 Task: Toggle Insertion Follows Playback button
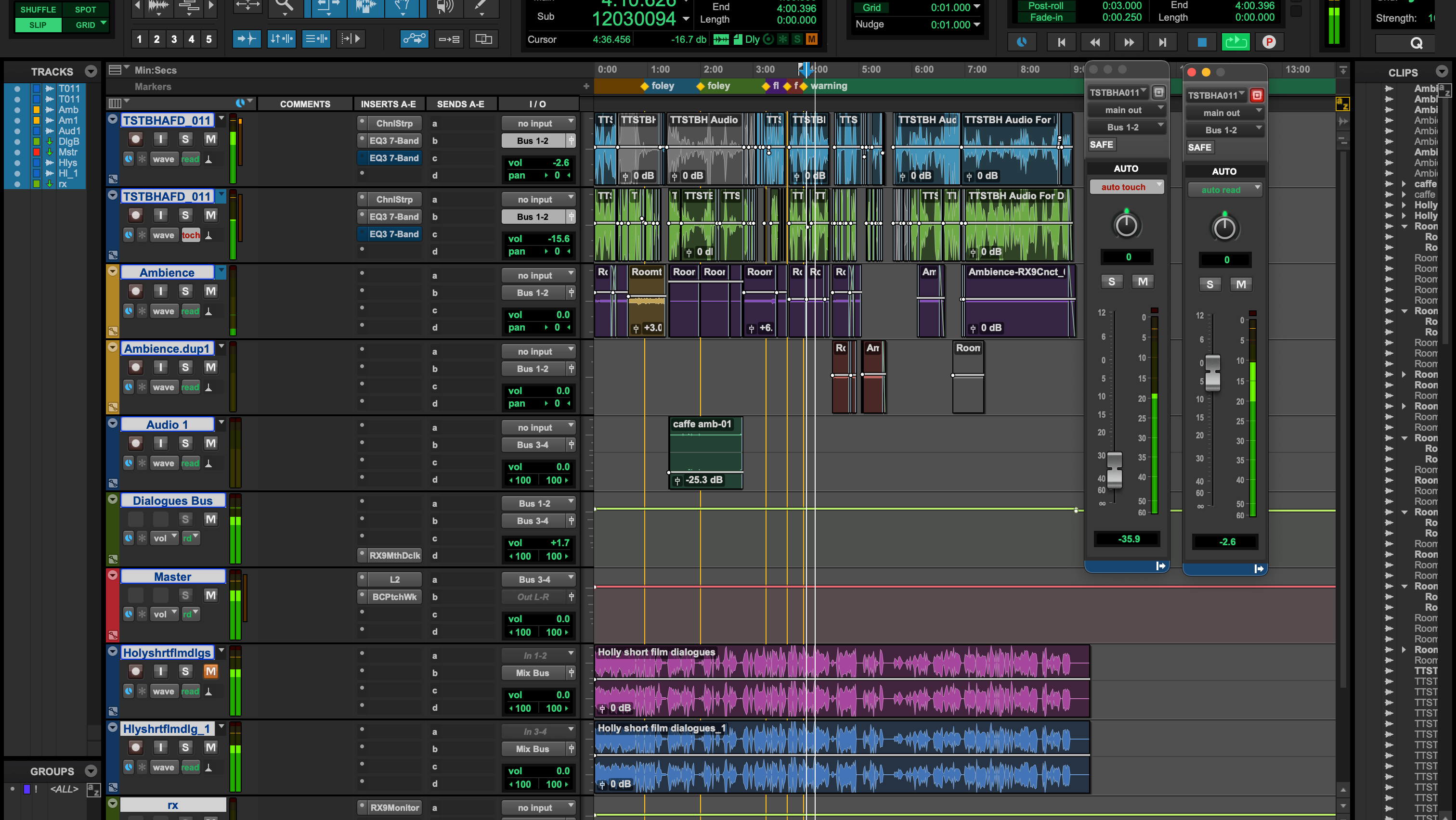[x=351, y=38]
